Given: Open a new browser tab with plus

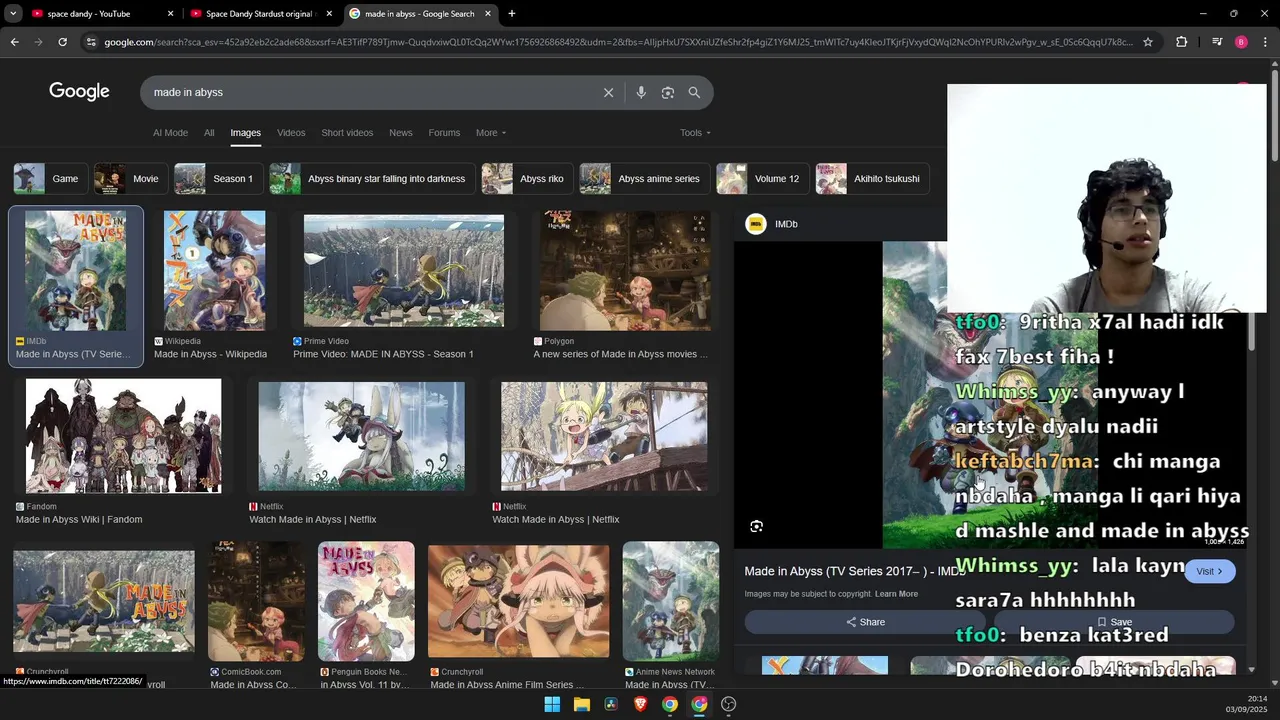Looking at the screenshot, I should pos(512,14).
